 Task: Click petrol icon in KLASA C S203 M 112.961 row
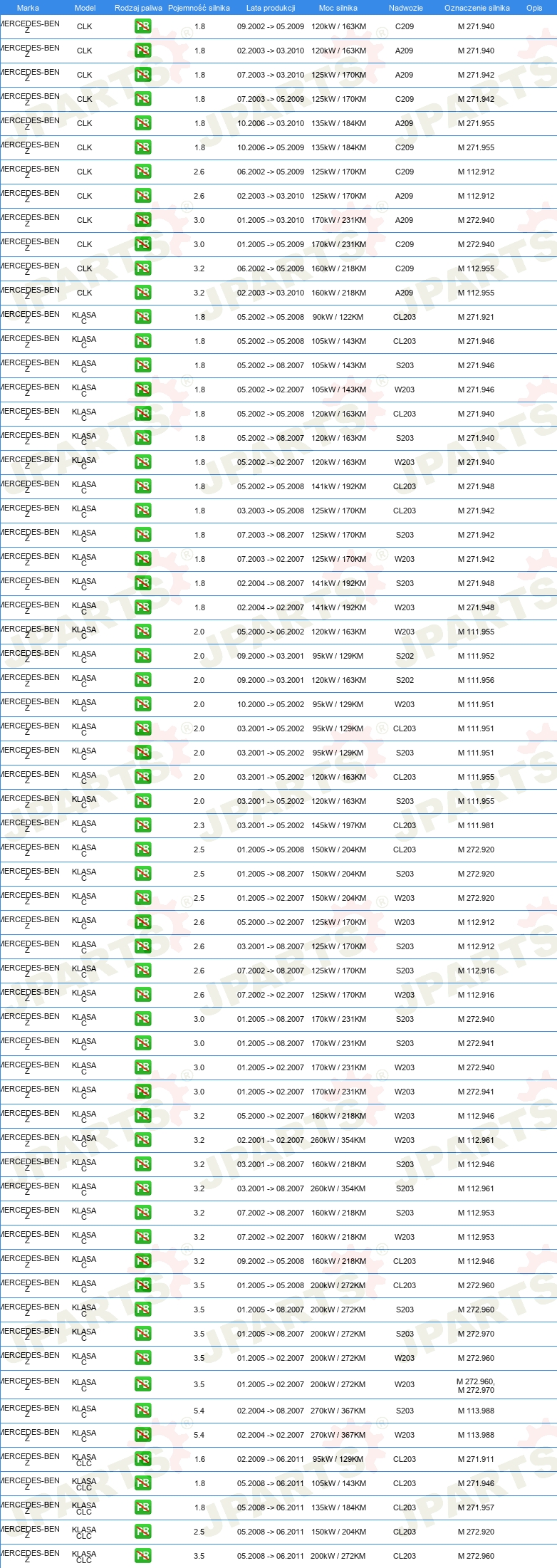(x=143, y=1188)
